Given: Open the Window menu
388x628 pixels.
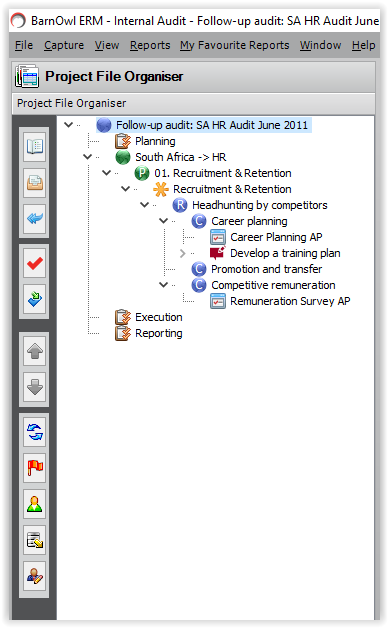Looking at the screenshot, I should coord(320,45).
